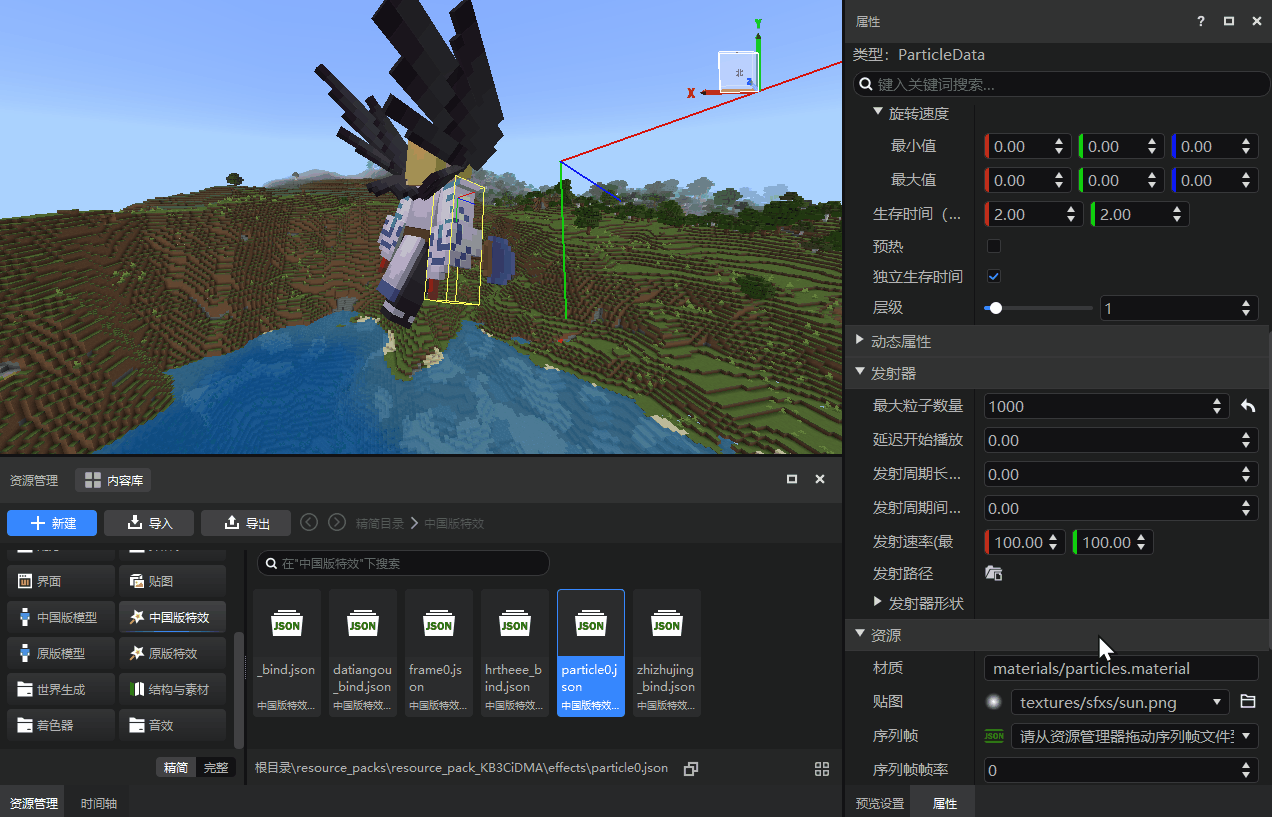Select the datiangou_bind.json file
1272x817 pixels.
pos(363,652)
